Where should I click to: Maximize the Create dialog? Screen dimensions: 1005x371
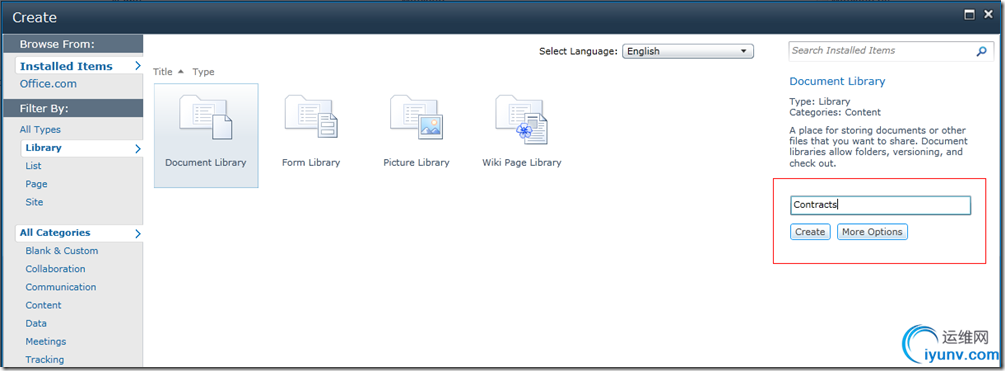pyautogui.click(x=970, y=15)
